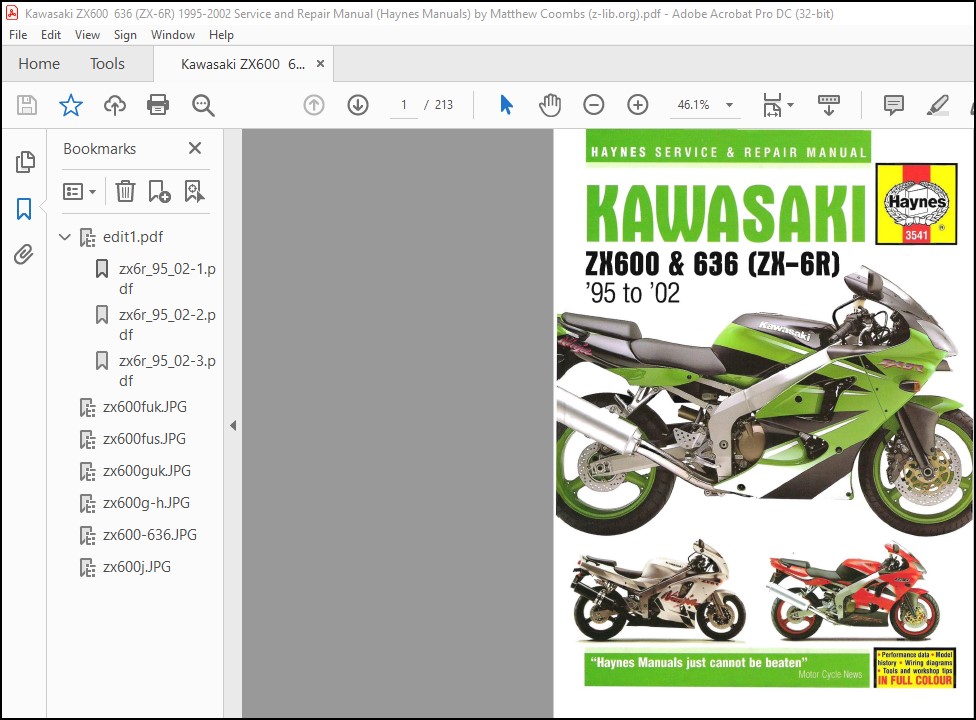
Task: Zoom in with the plus button
Action: (x=637, y=105)
